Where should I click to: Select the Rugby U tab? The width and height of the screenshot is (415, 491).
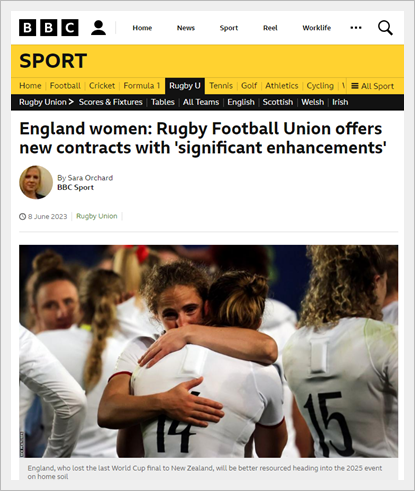click(x=185, y=86)
